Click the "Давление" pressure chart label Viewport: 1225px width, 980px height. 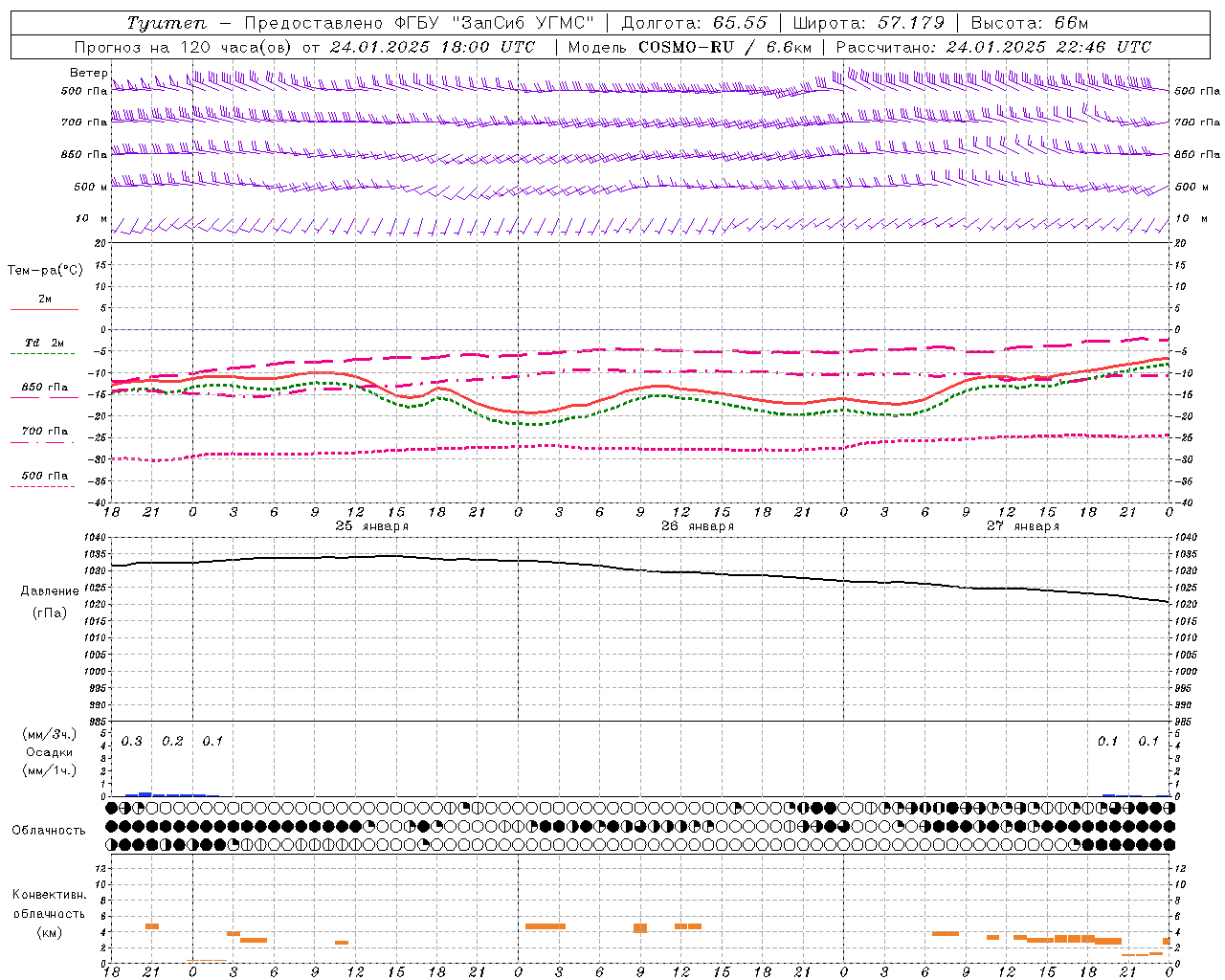point(52,591)
